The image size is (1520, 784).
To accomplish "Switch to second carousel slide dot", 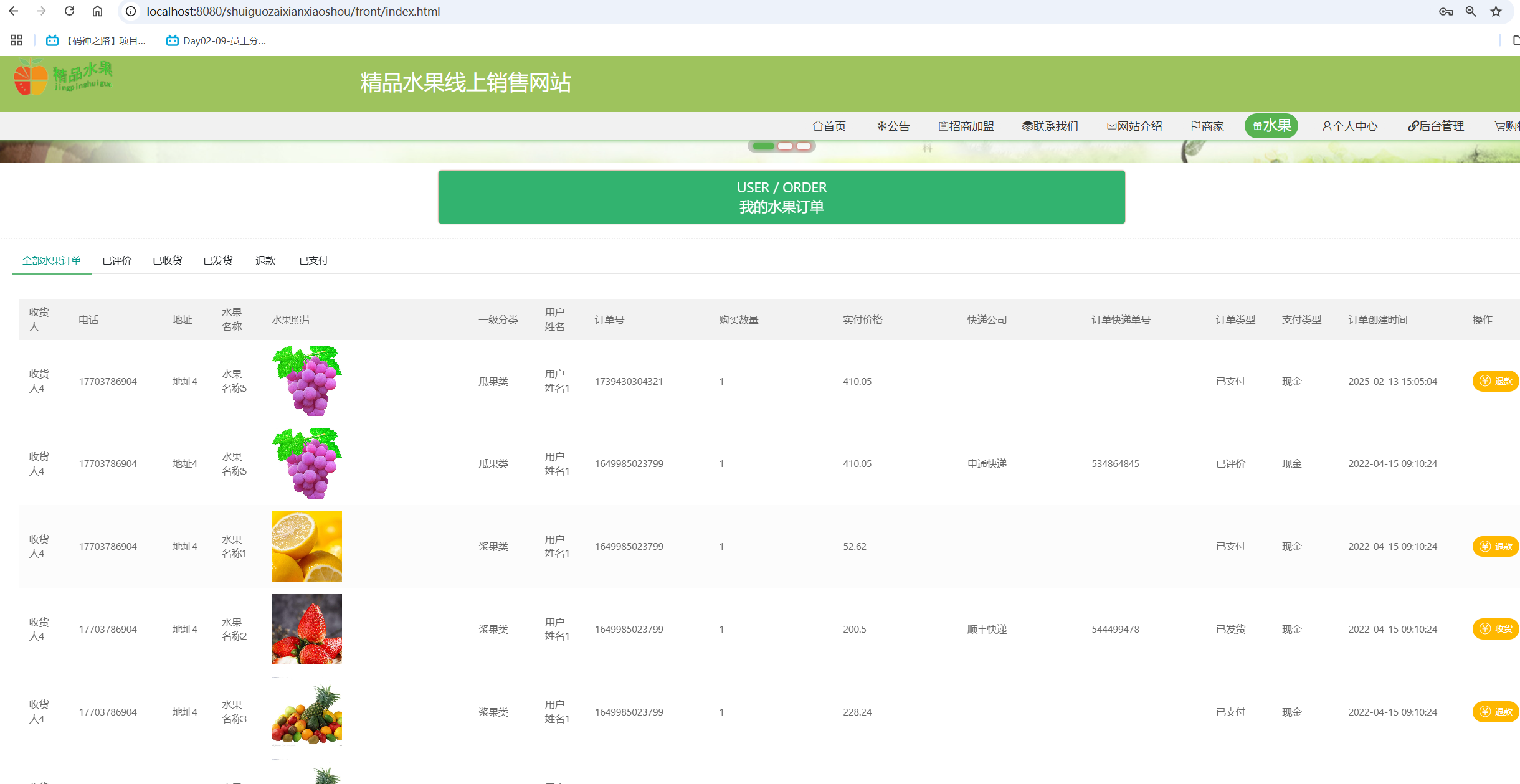I will (x=785, y=146).
